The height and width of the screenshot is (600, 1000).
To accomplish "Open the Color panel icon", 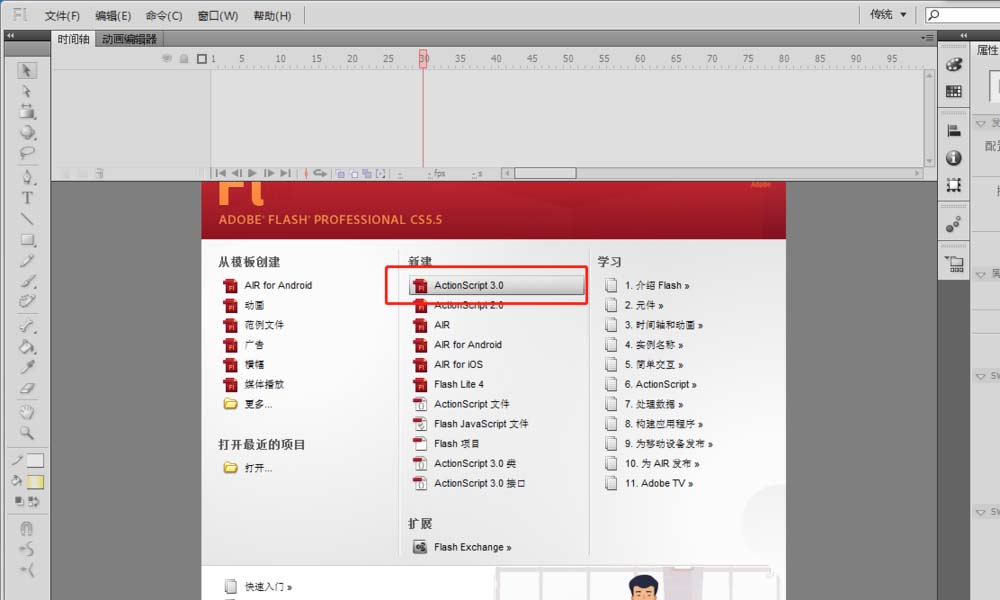I will point(953,64).
